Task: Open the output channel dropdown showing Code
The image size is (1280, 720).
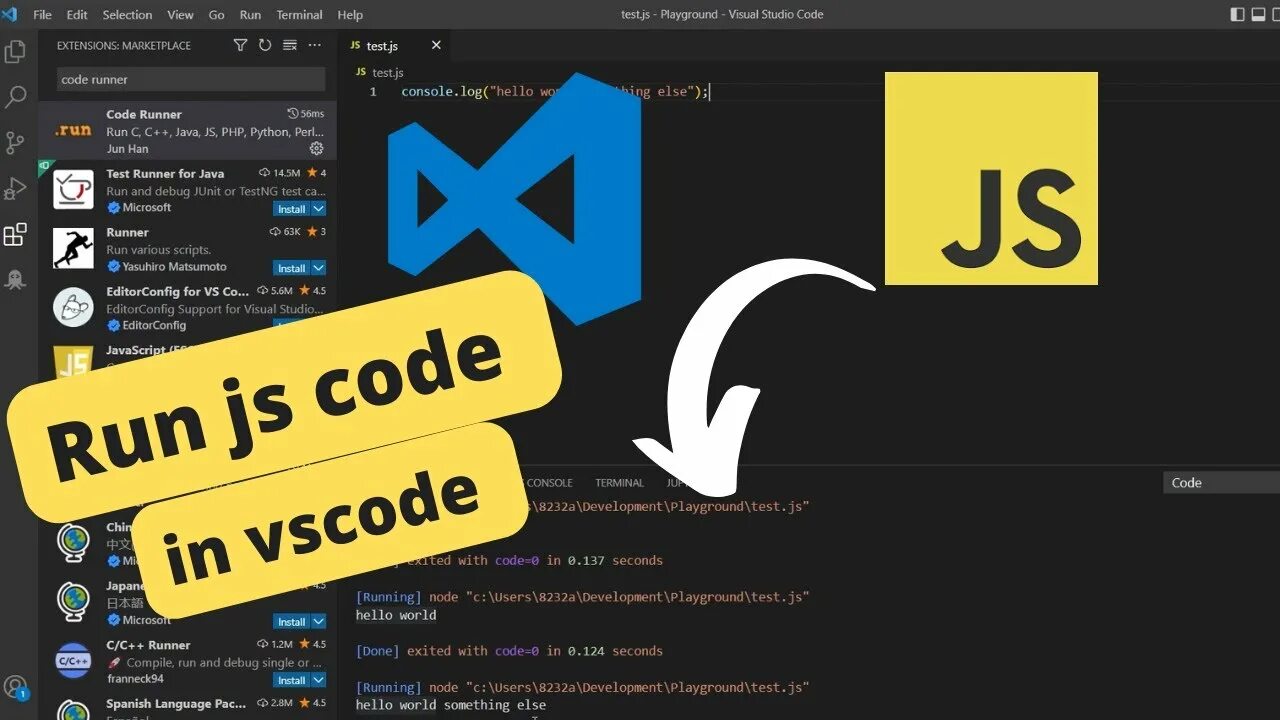Action: pyautogui.click(x=1222, y=483)
